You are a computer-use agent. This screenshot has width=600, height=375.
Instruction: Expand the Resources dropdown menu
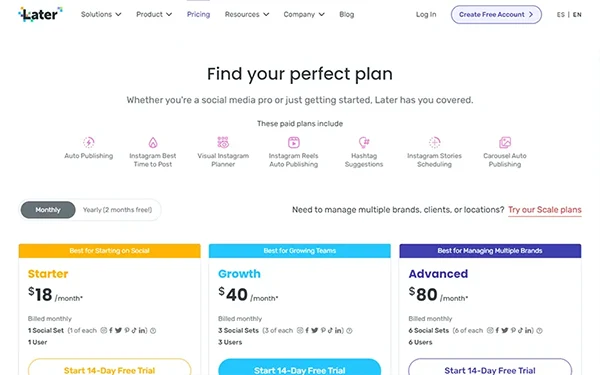click(247, 14)
